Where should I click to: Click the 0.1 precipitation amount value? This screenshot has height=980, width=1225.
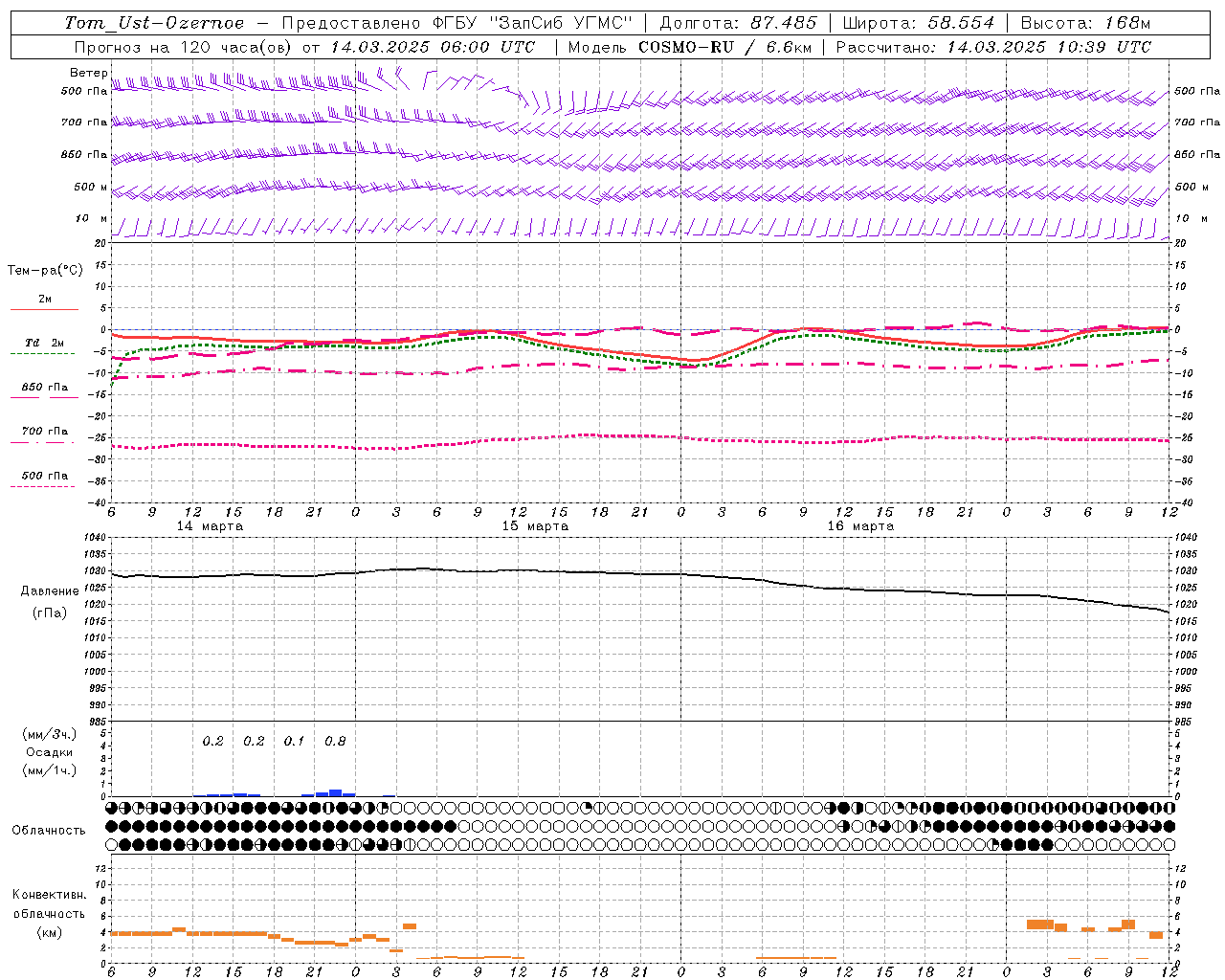294,742
